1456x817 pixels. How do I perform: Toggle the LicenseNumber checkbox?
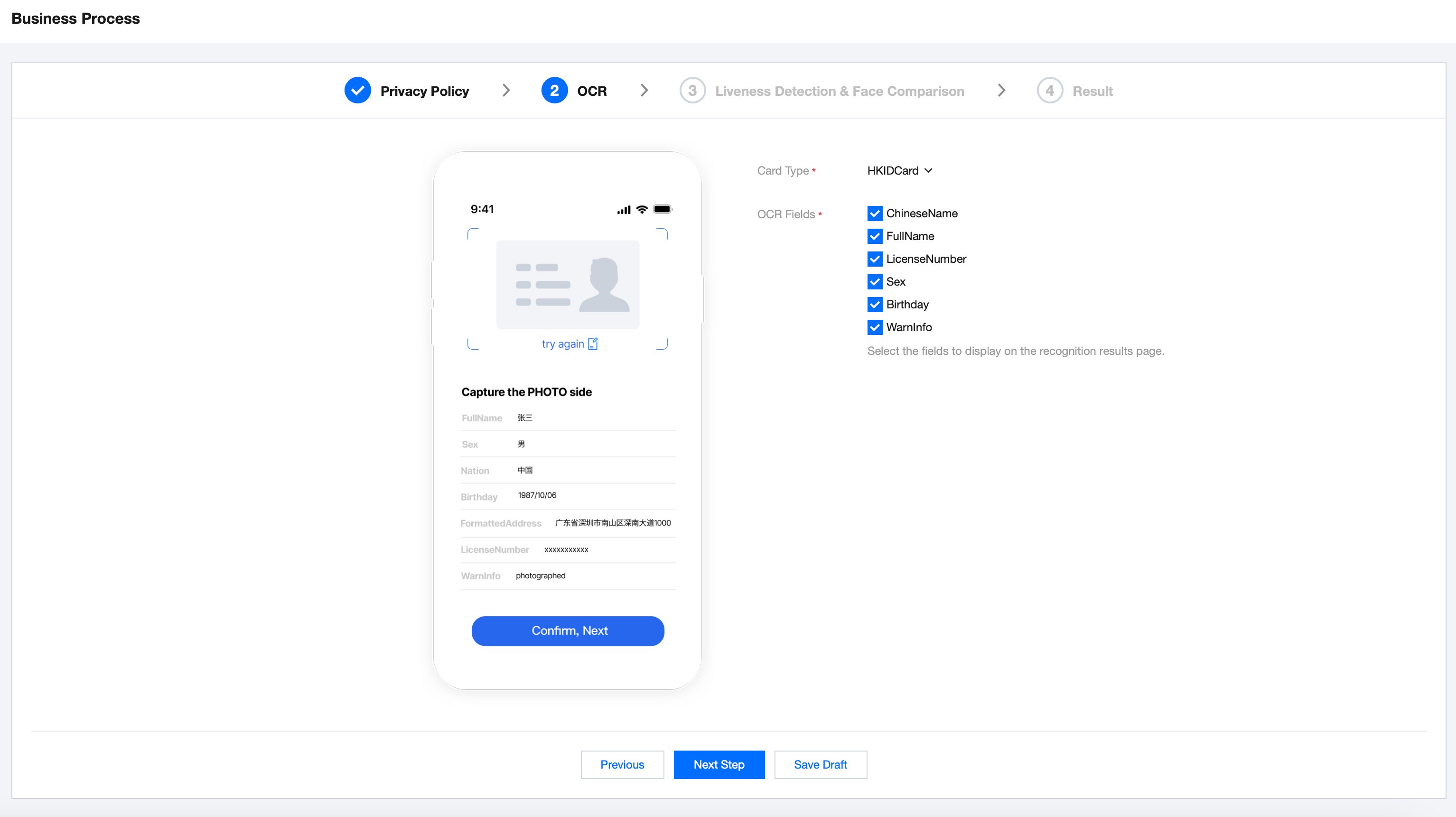(874, 259)
